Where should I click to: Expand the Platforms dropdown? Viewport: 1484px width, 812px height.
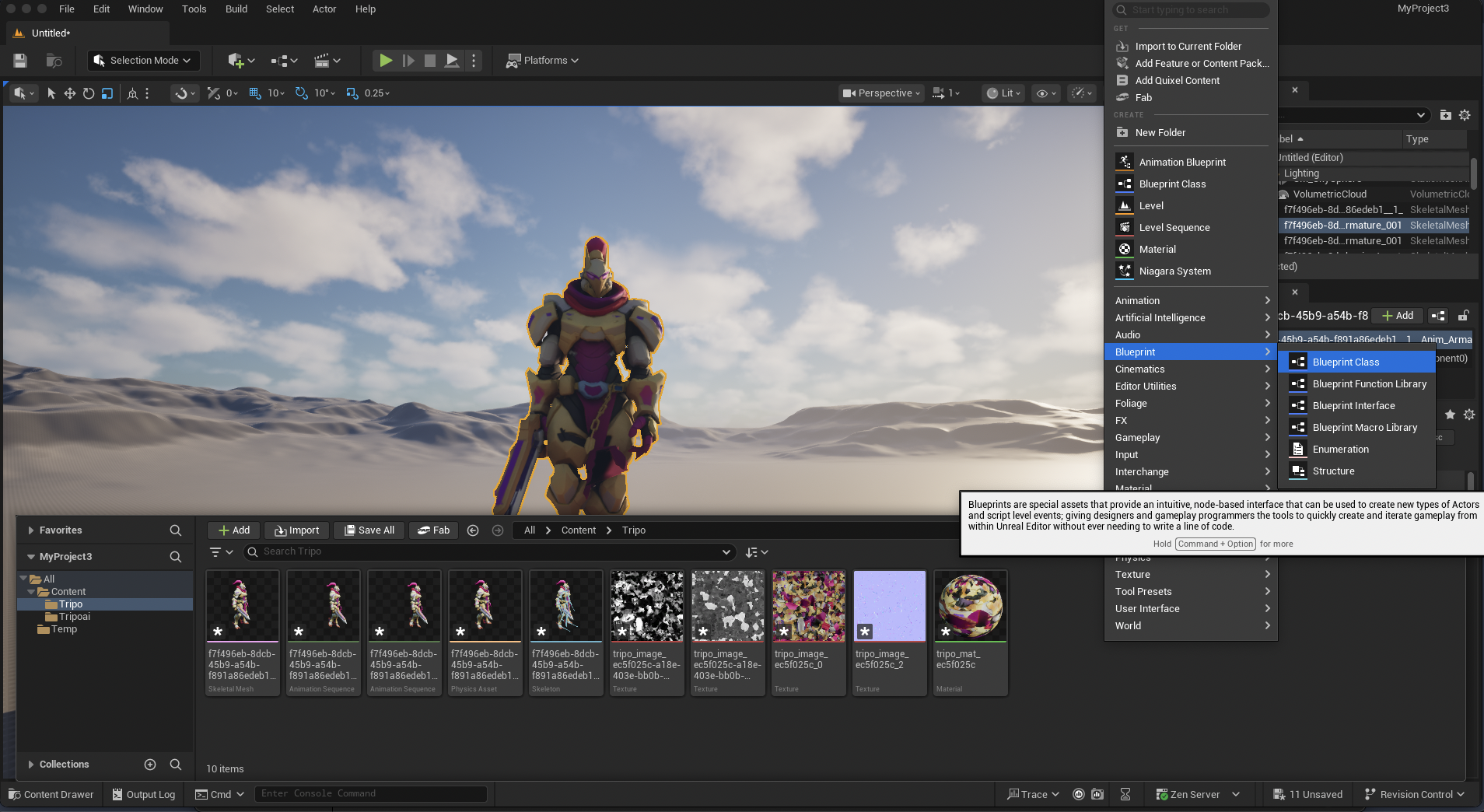543,61
